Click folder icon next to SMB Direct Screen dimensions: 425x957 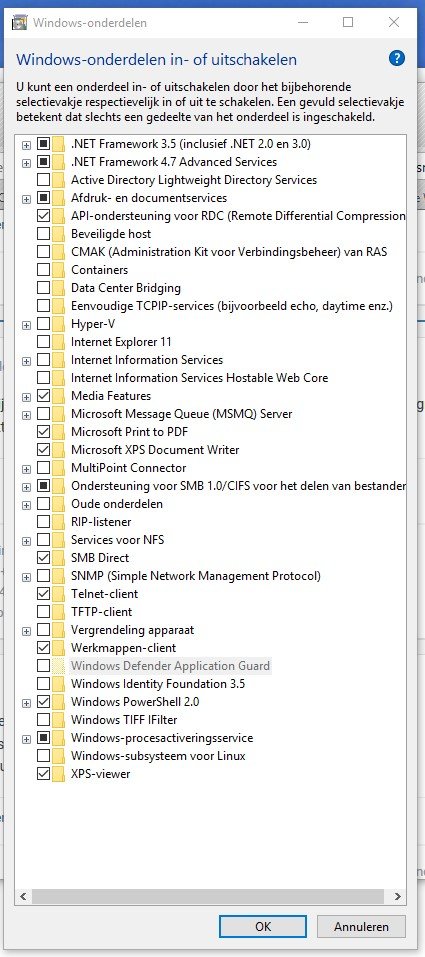pos(59,557)
